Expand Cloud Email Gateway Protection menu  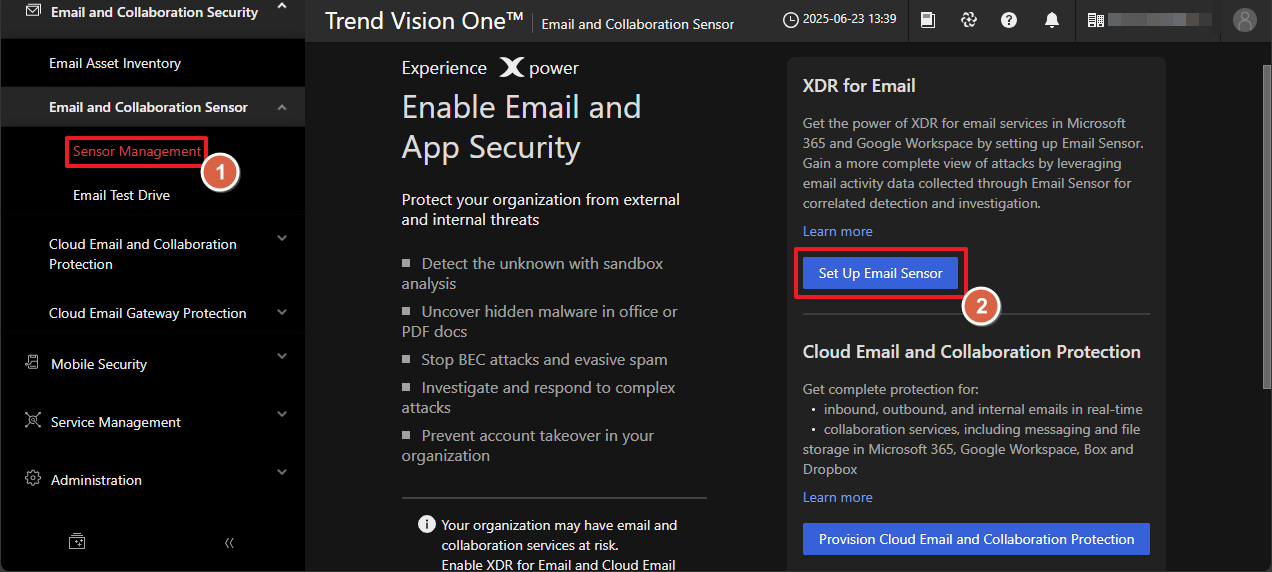282,313
